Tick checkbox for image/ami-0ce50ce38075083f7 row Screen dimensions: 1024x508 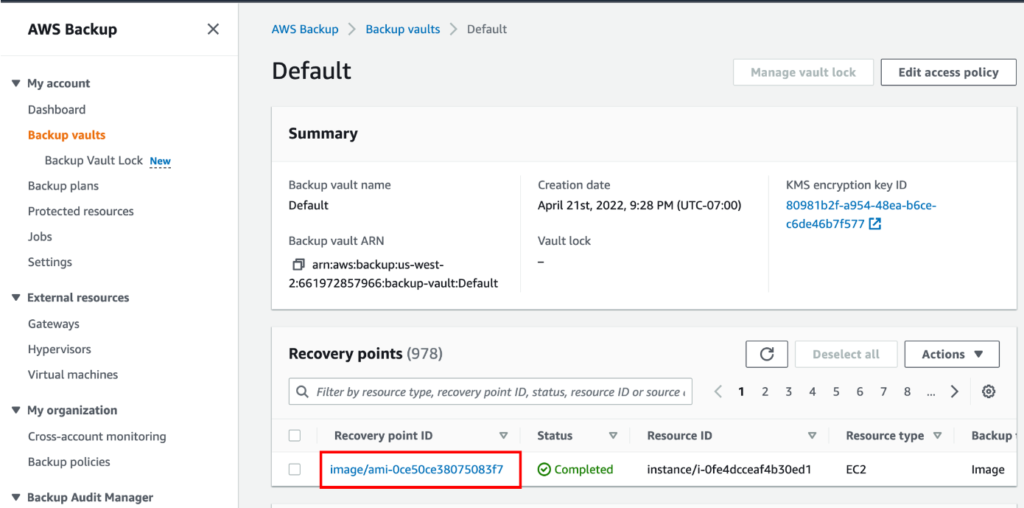(x=295, y=469)
